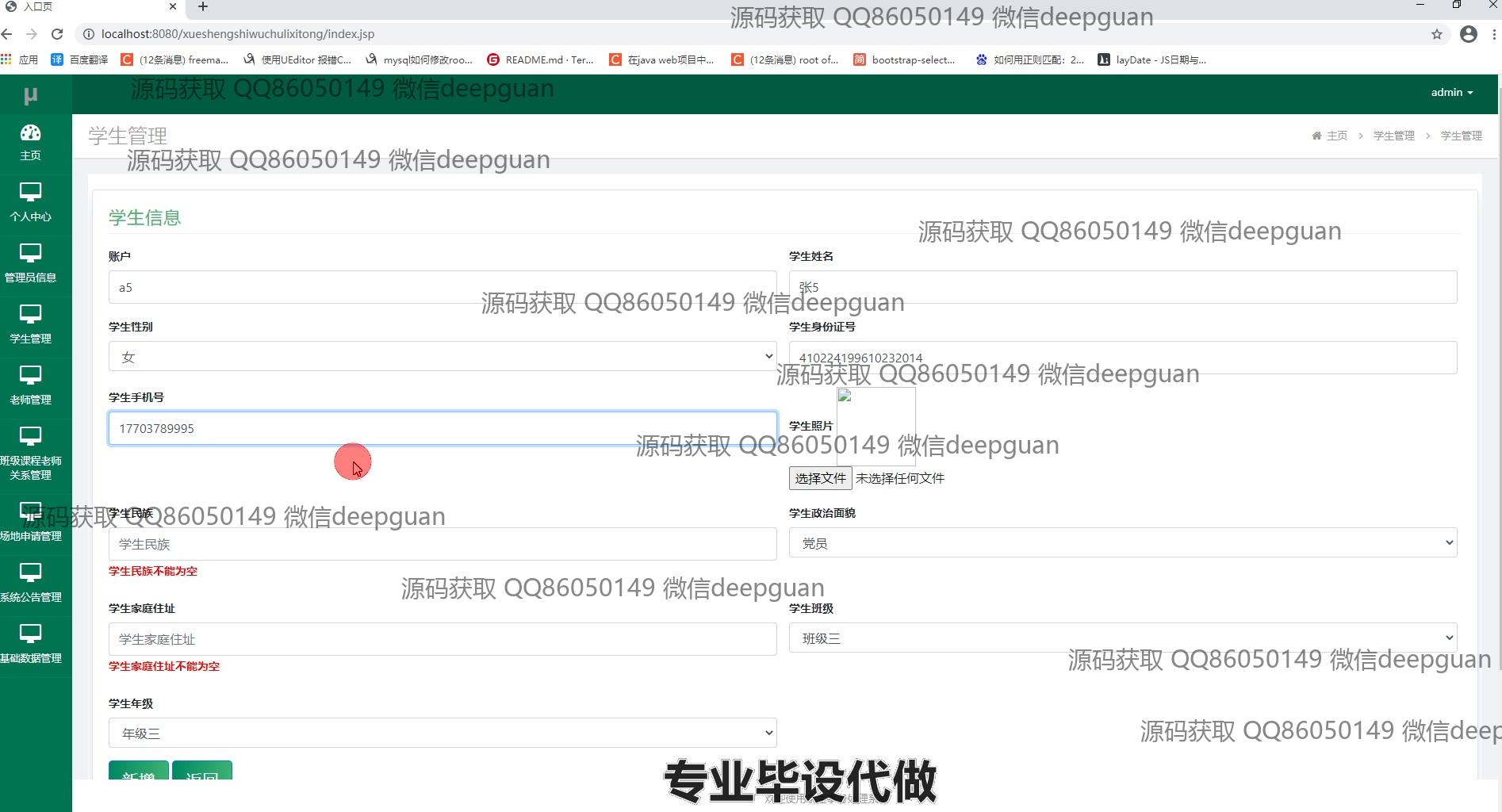Open 个人中心 in the sidebar

tap(30, 201)
